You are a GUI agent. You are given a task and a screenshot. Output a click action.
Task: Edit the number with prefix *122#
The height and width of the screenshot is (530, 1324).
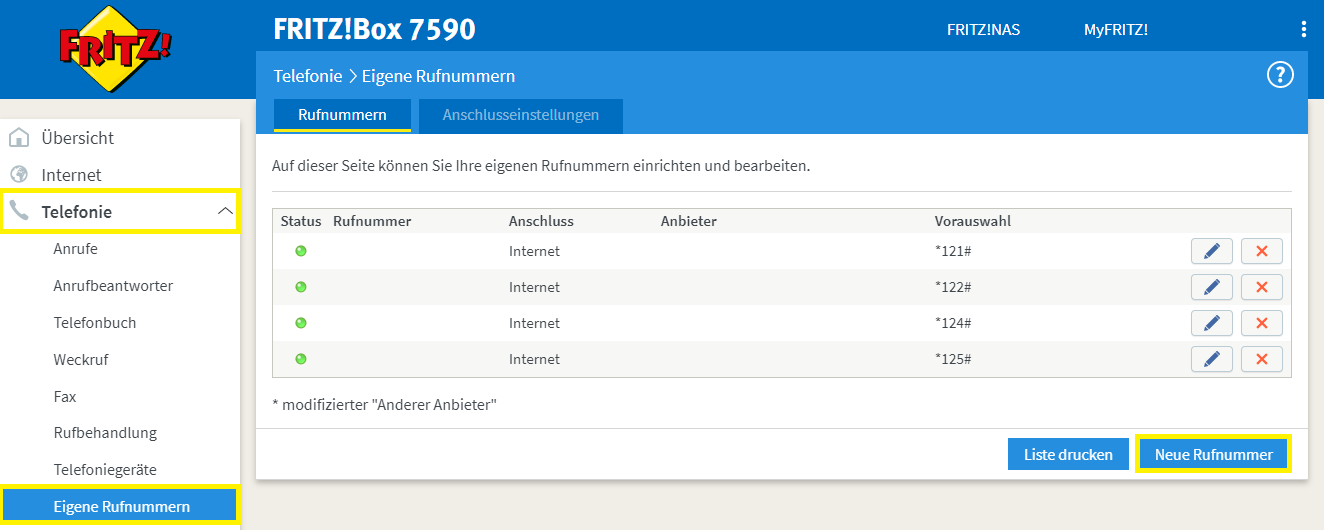(x=1212, y=287)
